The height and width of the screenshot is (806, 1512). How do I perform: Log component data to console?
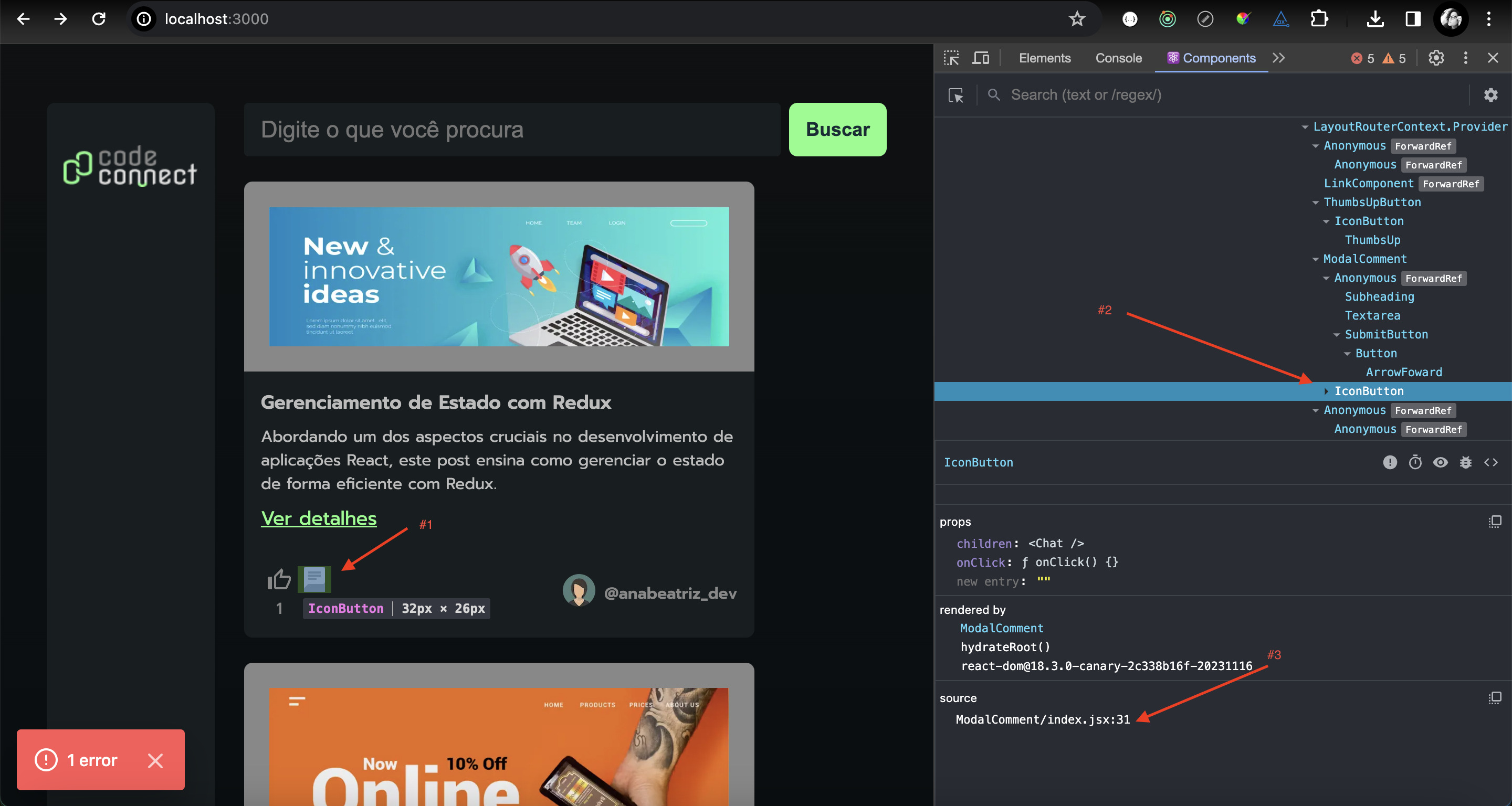pyautogui.click(x=1465, y=463)
